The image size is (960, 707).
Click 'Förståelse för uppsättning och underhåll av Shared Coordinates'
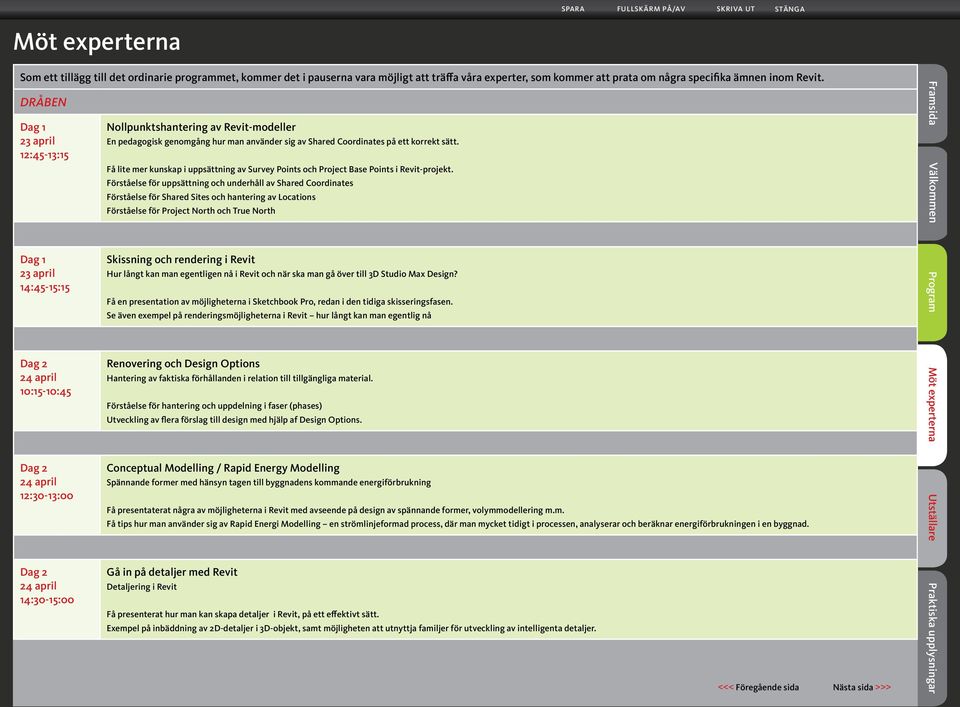tap(230, 183)
